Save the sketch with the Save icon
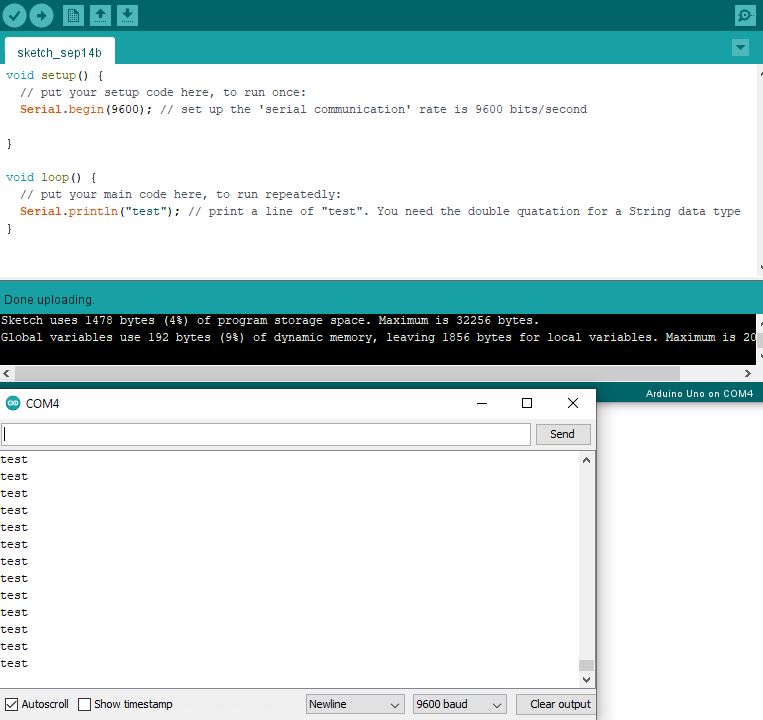Viewport: 763px width, 720px height. coord(127,16)
